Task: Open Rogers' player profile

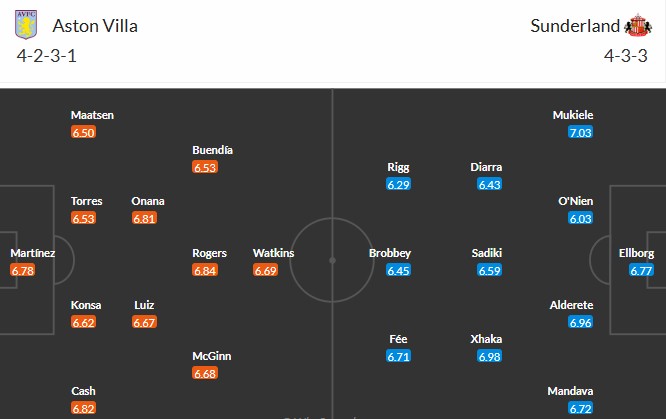Action: (209, 253)
